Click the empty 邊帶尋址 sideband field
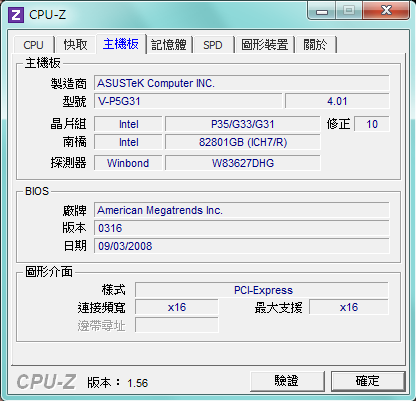Image resolution: width=416 pixels, height=401 pixels. coord(177,325)
